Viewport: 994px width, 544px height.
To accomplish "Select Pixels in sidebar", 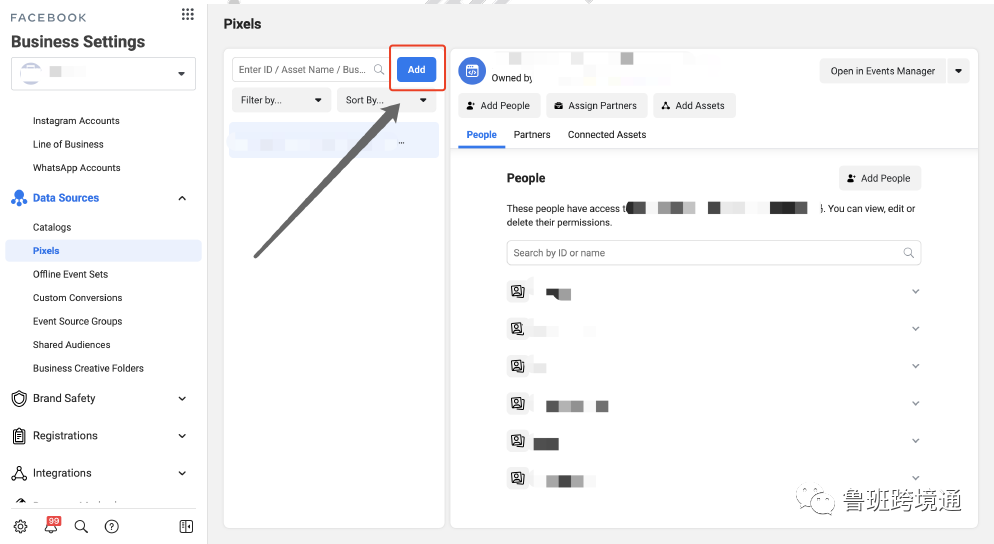I will coord(103,250).
